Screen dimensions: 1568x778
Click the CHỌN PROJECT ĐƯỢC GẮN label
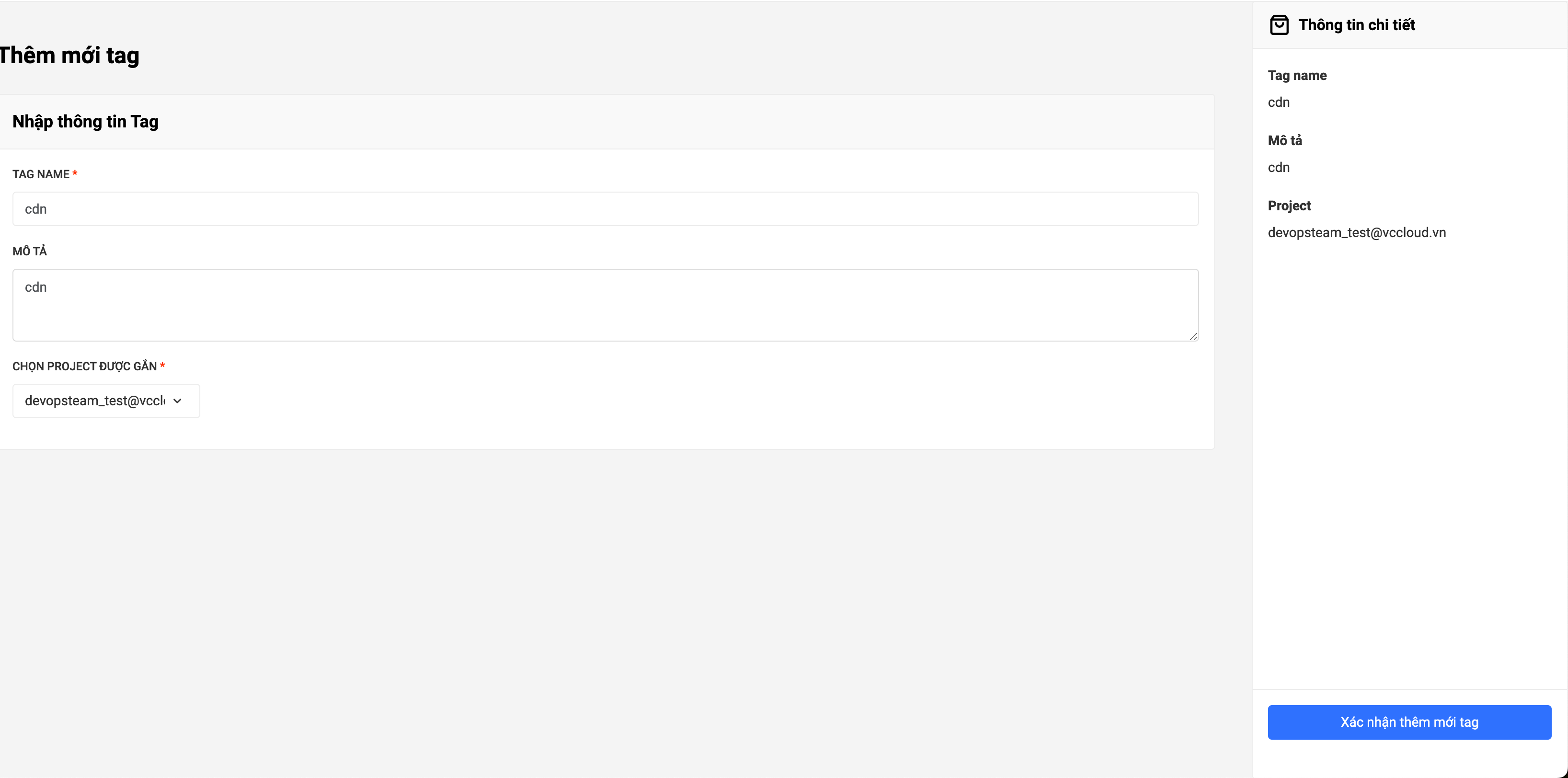click(x=85, y=366)
